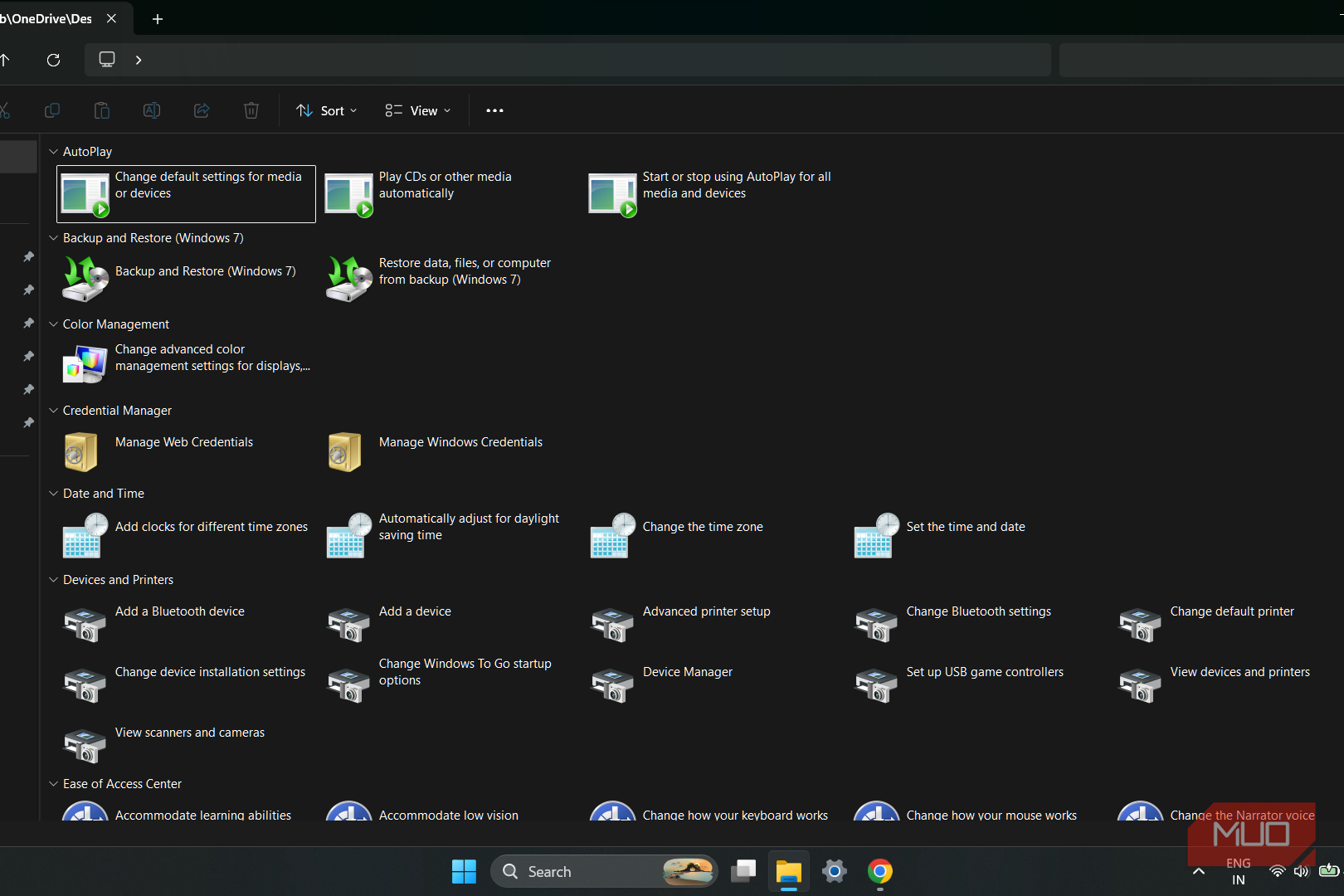This screenshot has height=896, width=1344.
Task: Click the volume speaker tray icon
Action: 1301,871
